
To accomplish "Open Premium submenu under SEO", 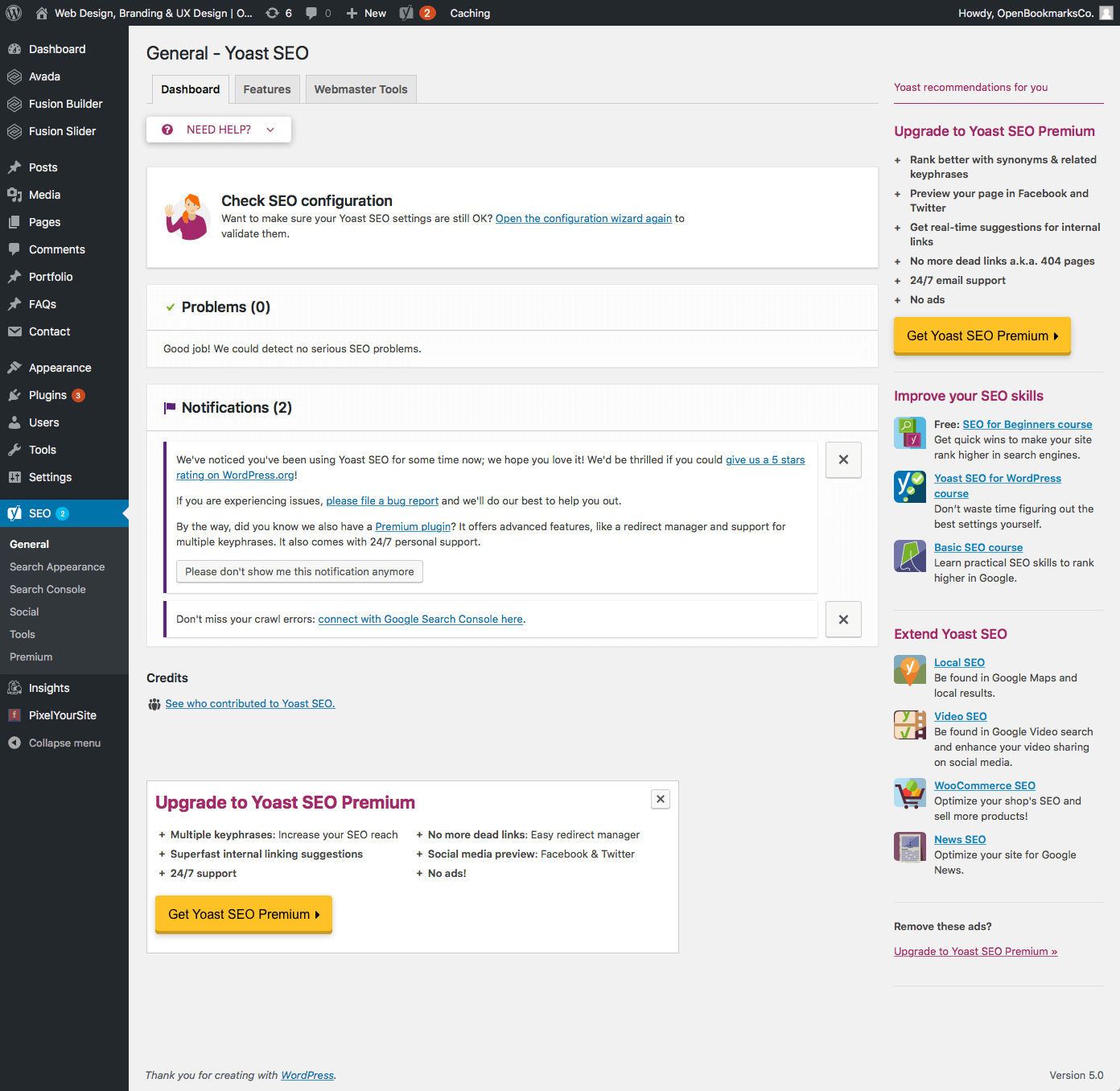I will pyautogui.click(x=31, y=657).
